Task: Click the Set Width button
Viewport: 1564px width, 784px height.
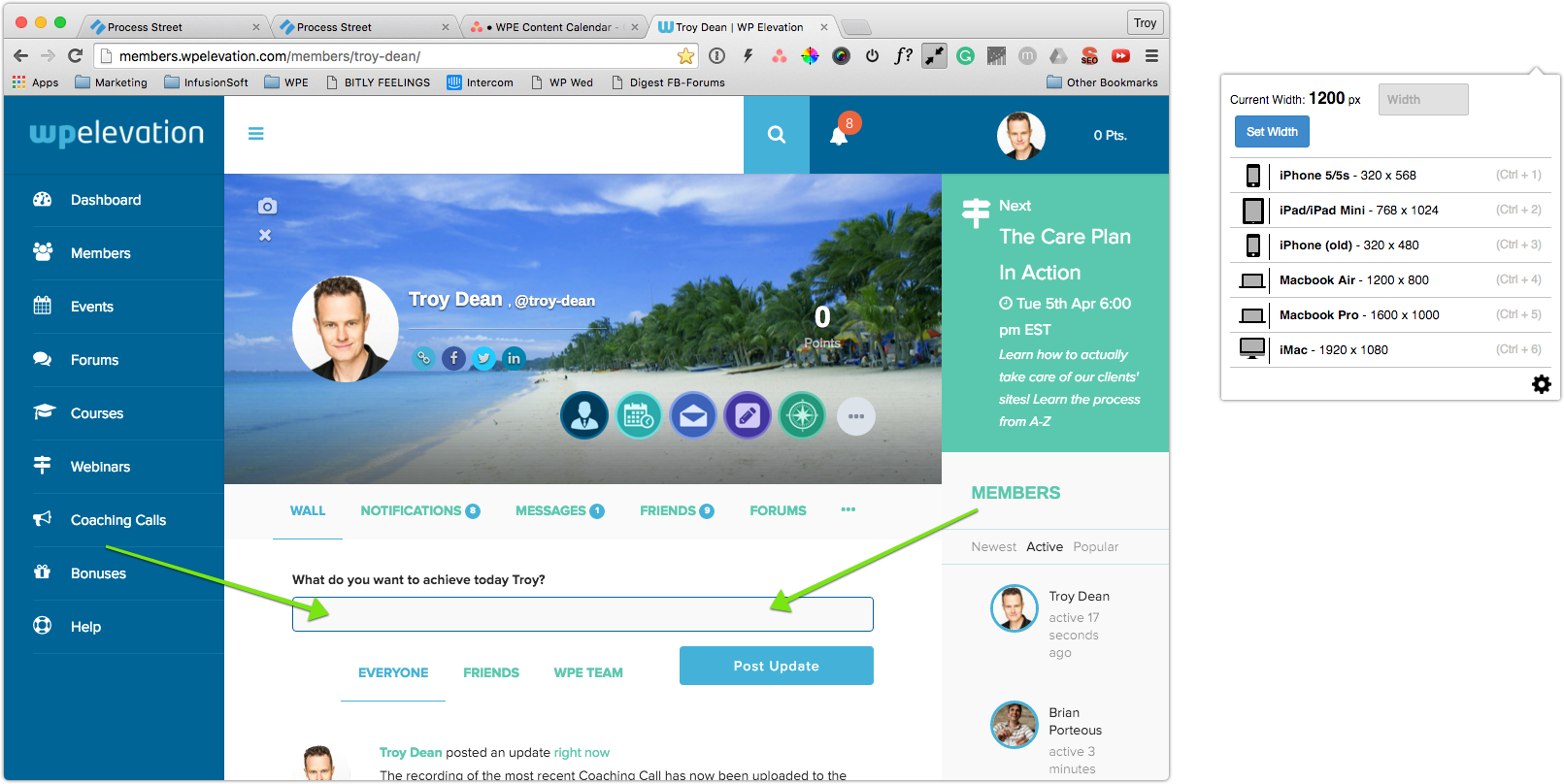Action: coord(1272,132)
